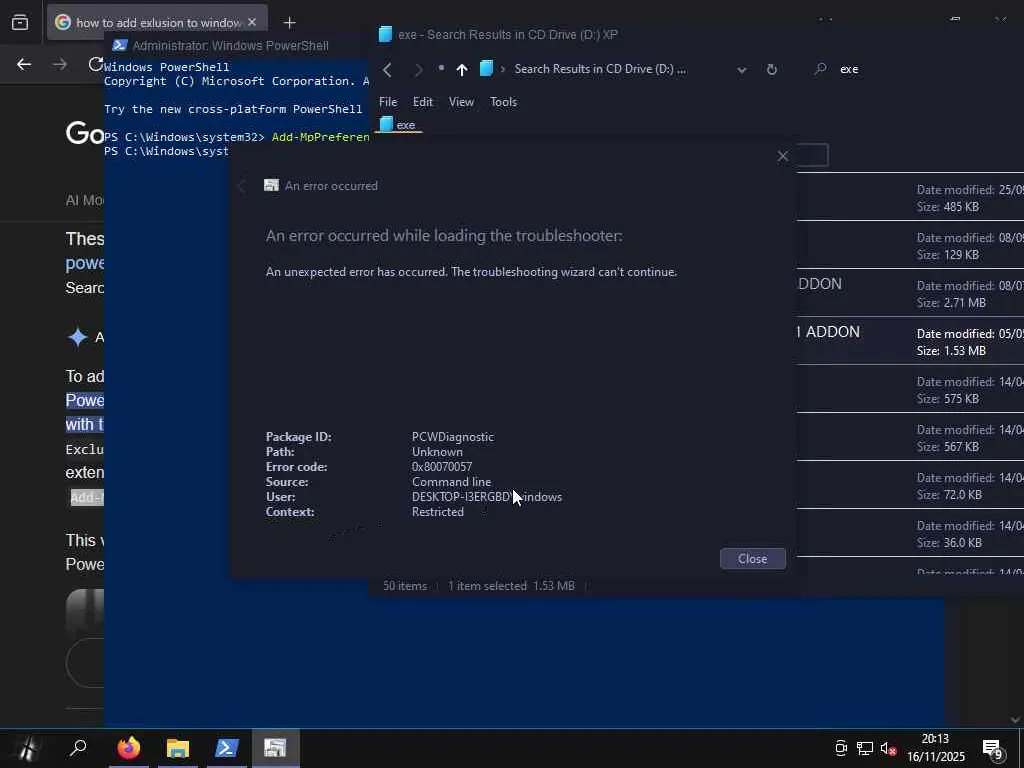Open Firefox from the taskbar

128,748
